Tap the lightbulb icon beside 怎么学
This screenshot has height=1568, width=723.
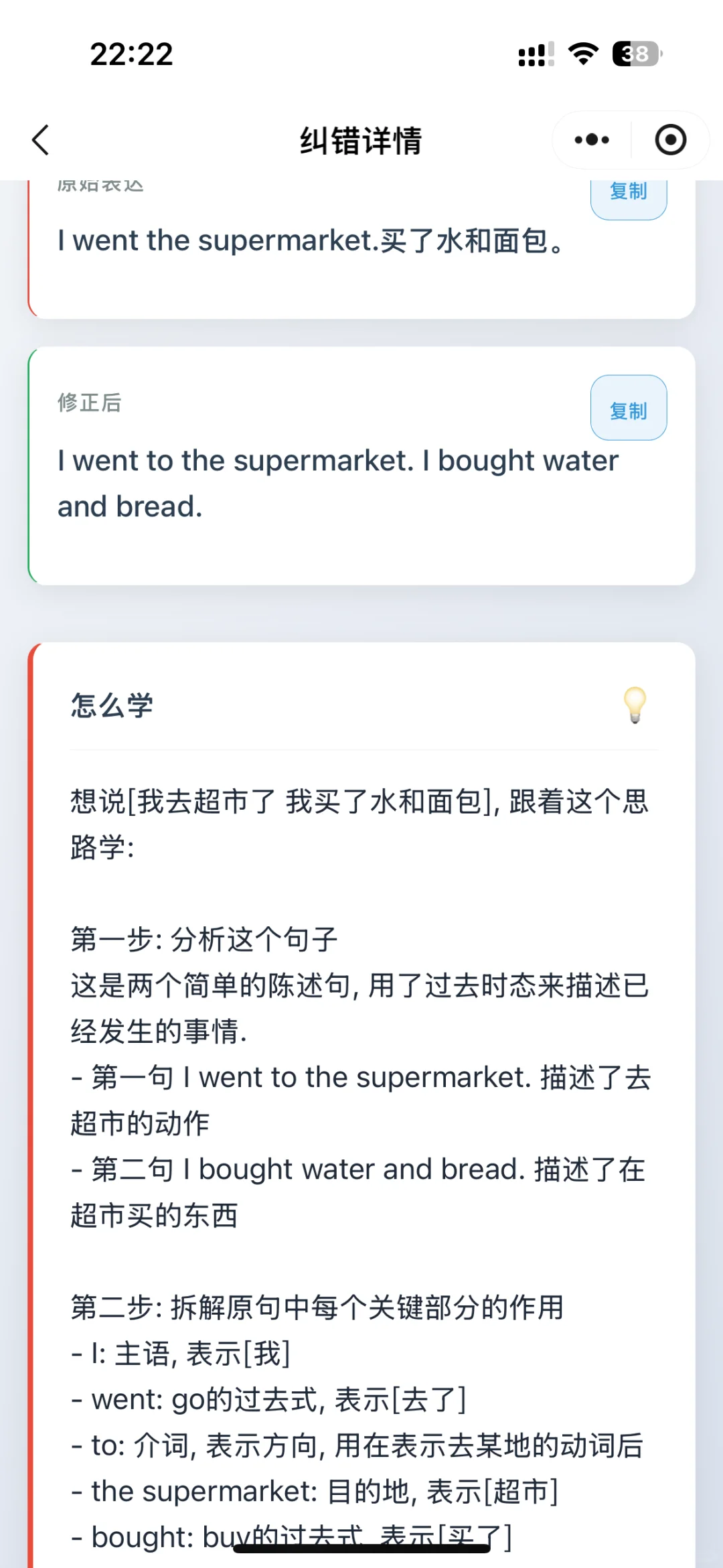[x=635, y=705]
